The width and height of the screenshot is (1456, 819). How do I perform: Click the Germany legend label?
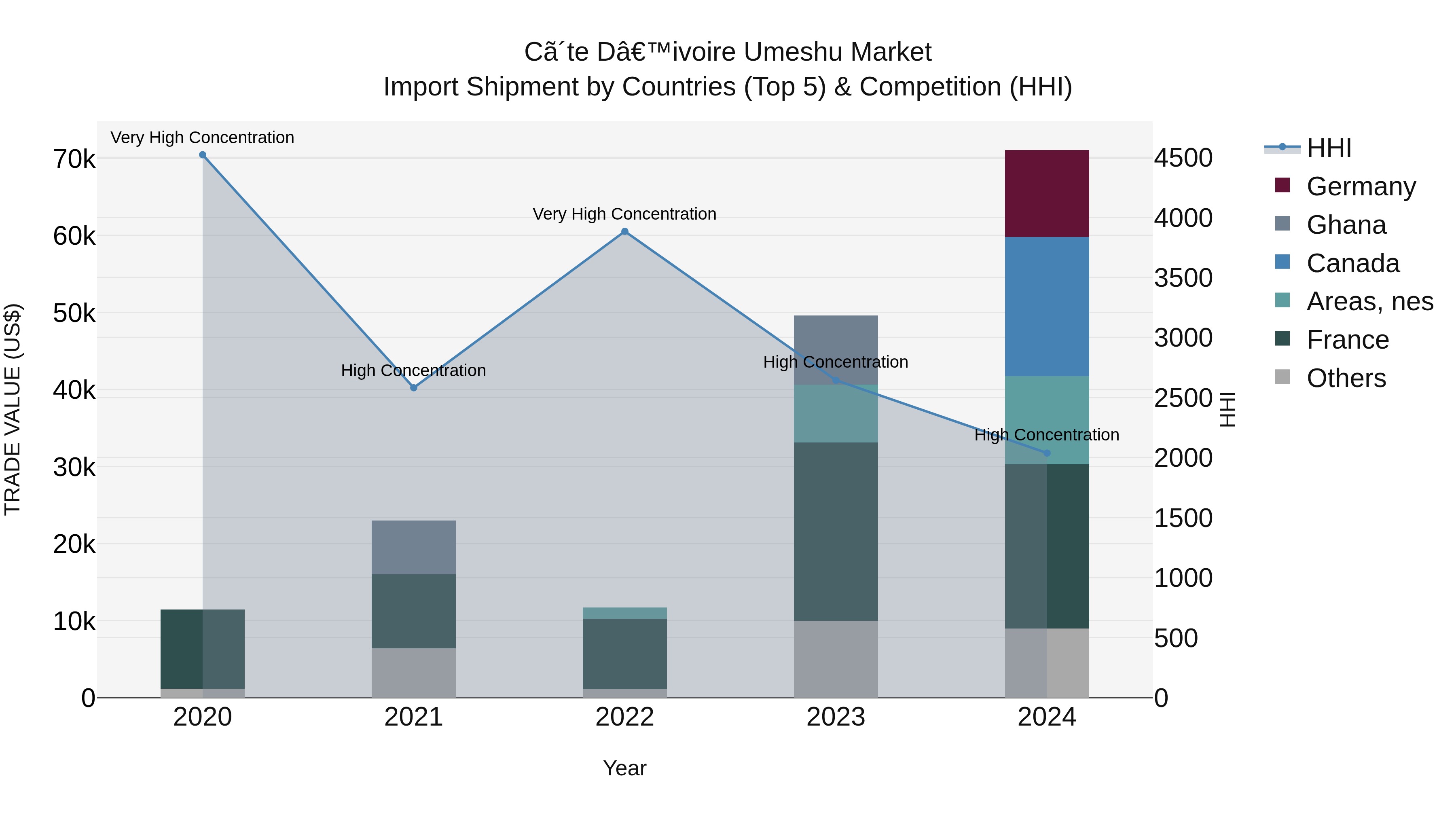[x=1361, y=186]
